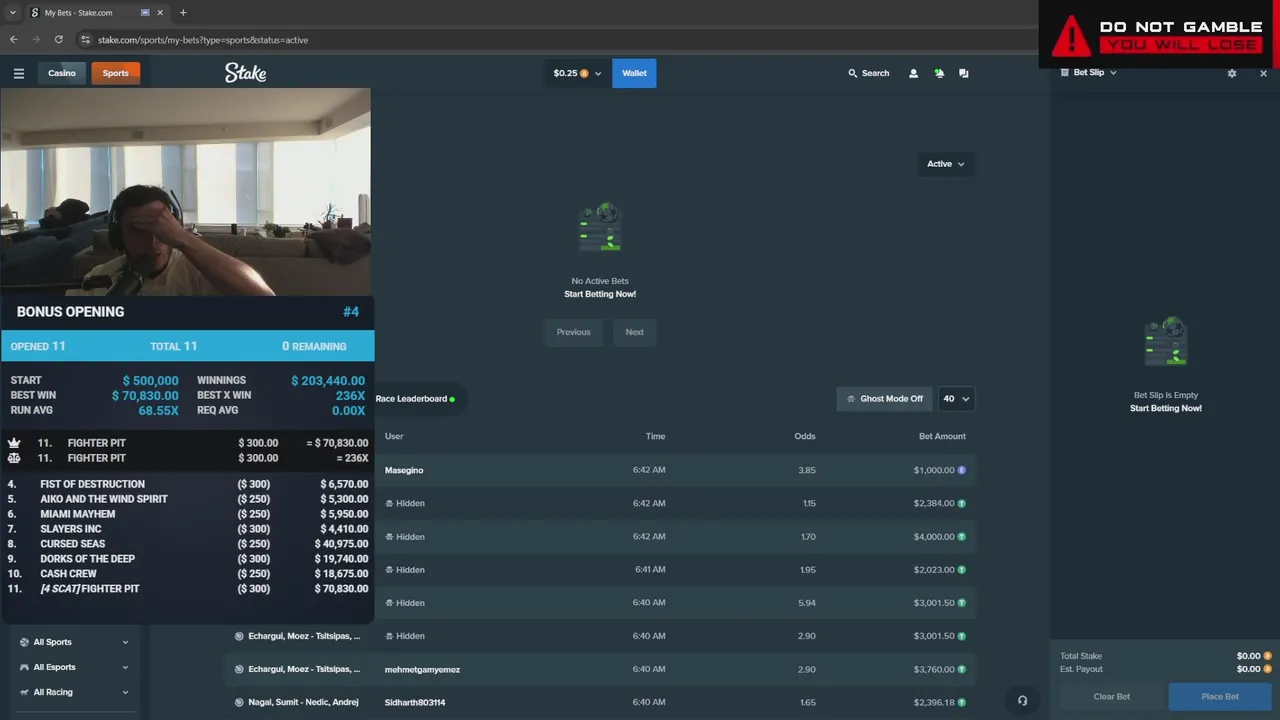Viewport: 1280px width, 720px height.
Task: Open the 40 rows count dropdown
Action: coord(956,399)
